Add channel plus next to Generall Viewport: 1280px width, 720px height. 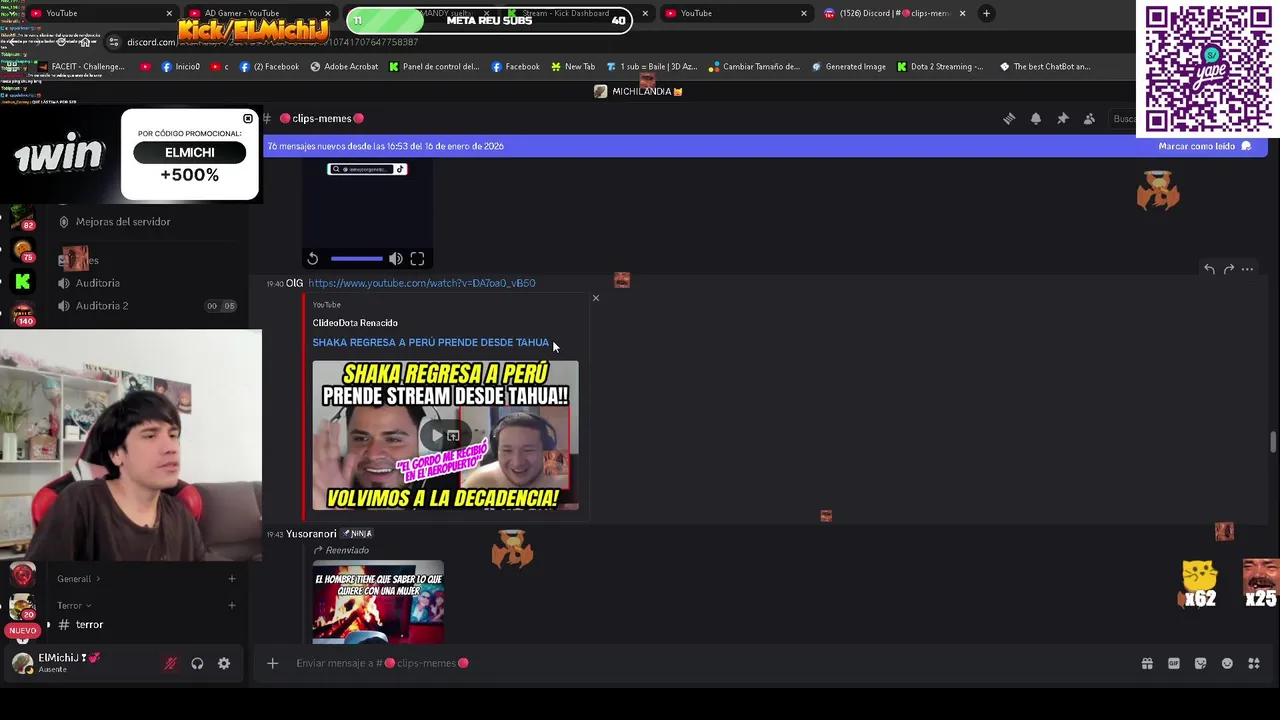pos(231,578)
